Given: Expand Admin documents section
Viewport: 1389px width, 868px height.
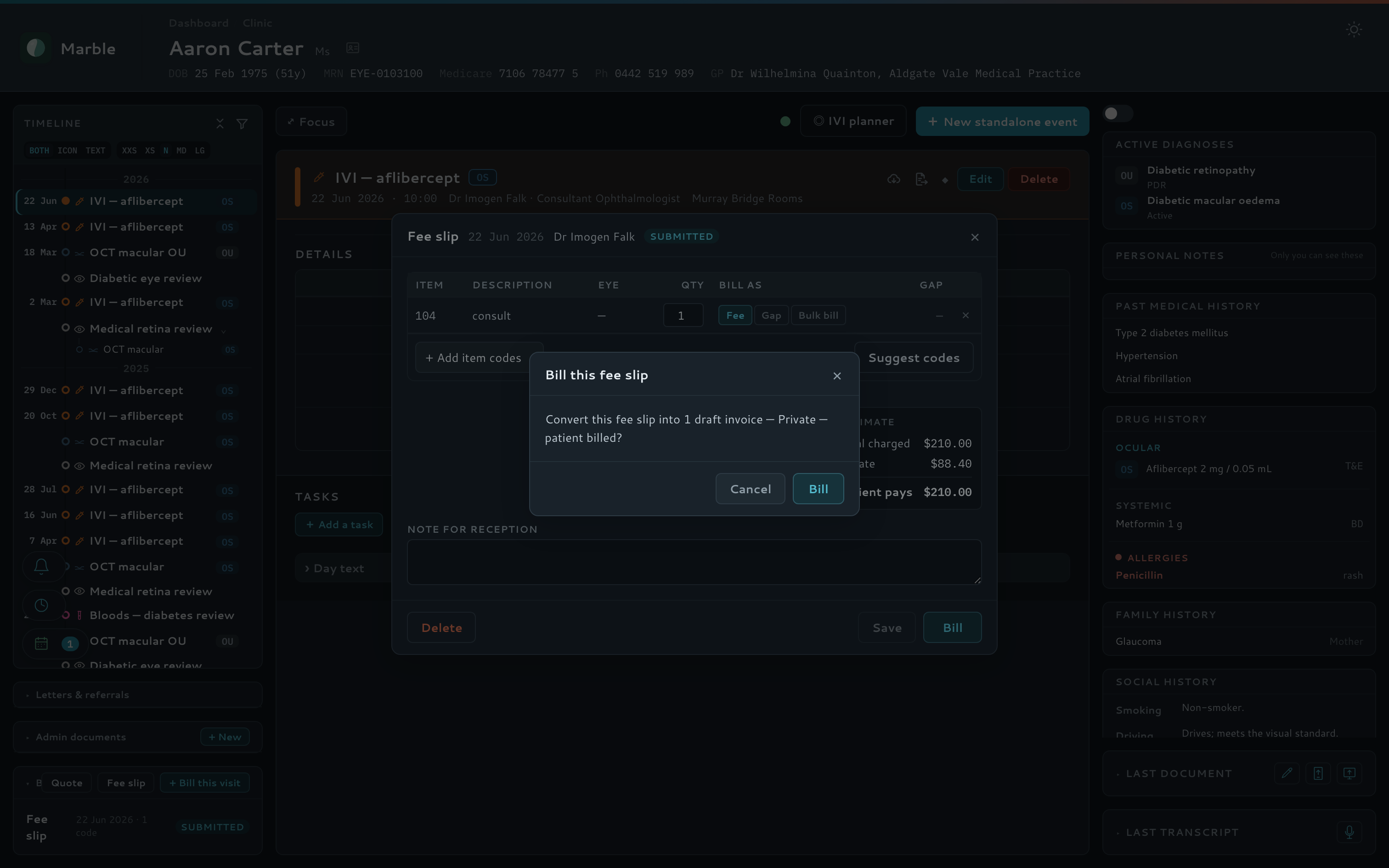Looking at the screenshot, I should (81, 737).
